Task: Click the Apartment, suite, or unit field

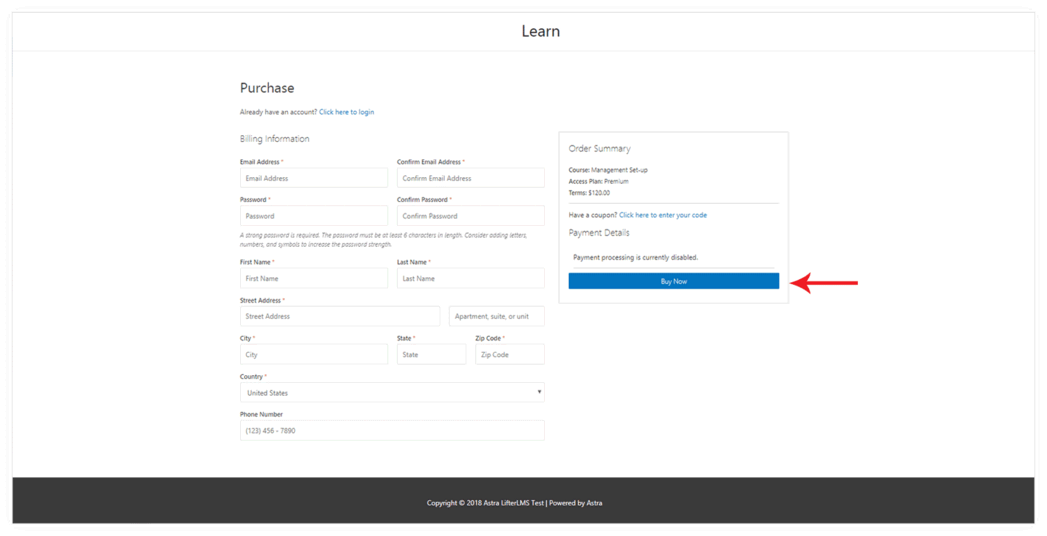Action: pyautogui.click(x=496, y=317)
